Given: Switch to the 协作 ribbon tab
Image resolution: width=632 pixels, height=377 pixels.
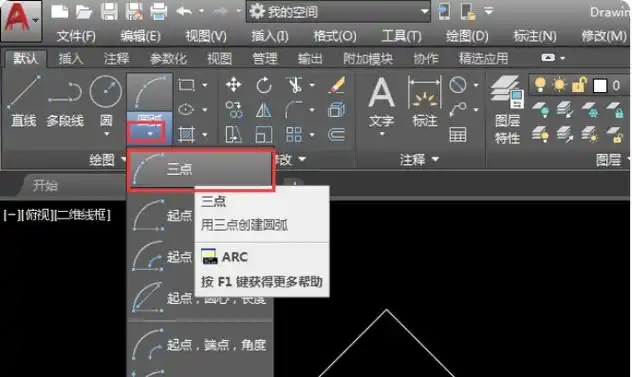Looking at the screenshot, I should [426, 59].
